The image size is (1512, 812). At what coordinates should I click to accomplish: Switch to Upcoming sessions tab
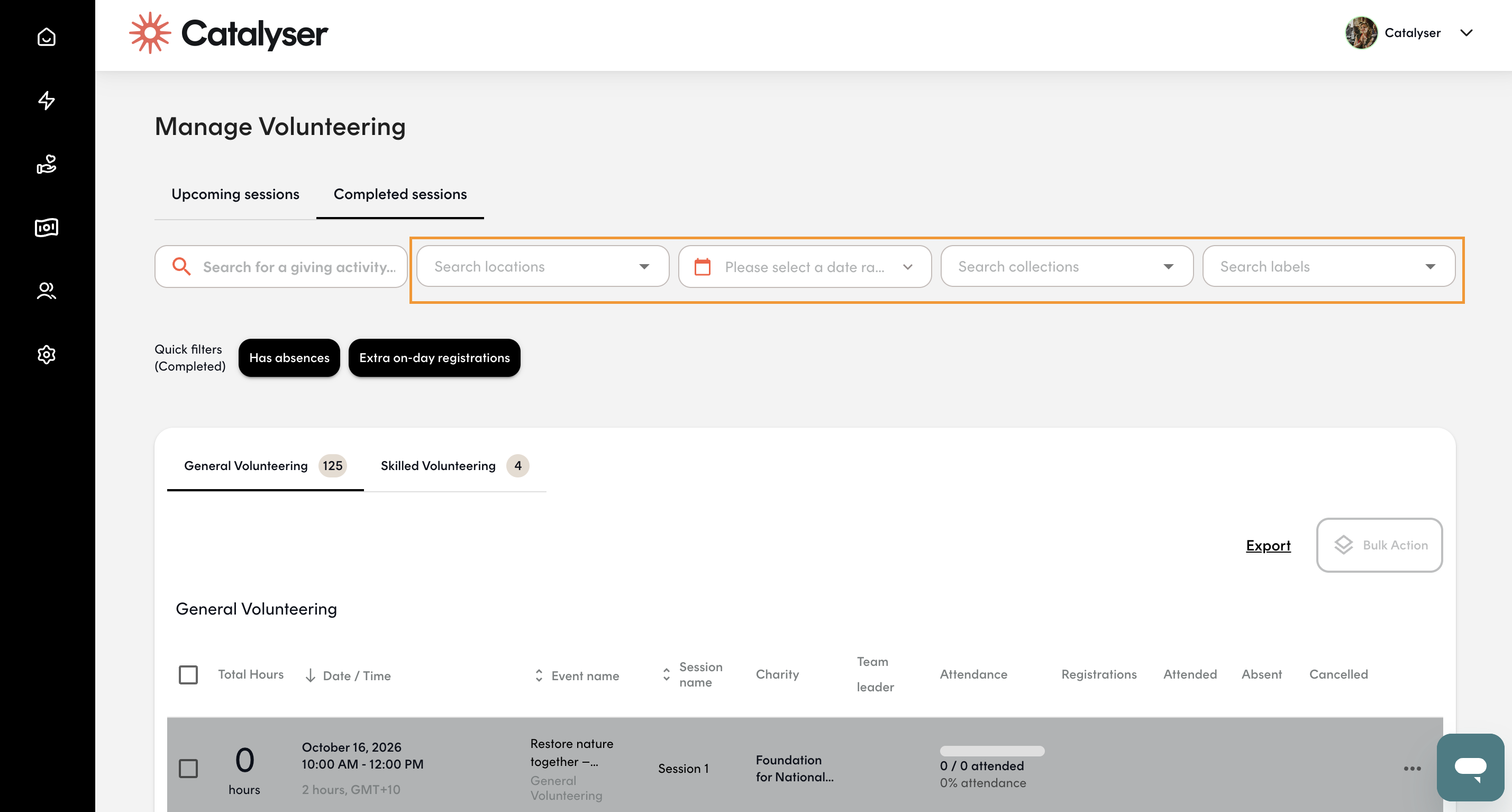click(x=235, y=194)
